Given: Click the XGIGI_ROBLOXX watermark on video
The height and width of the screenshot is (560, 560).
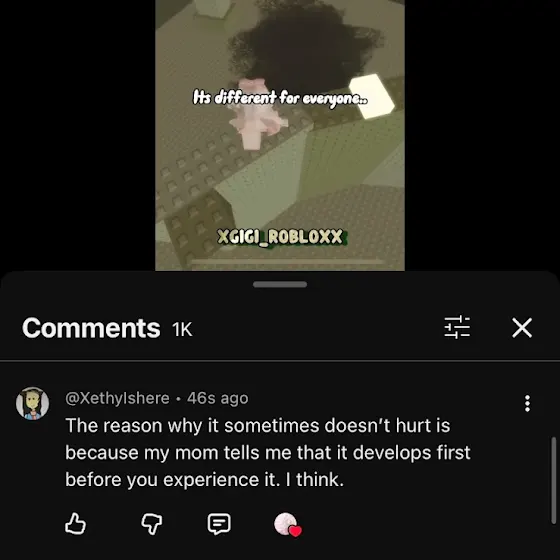Looking at the screenshot, I should click(280, 237).
